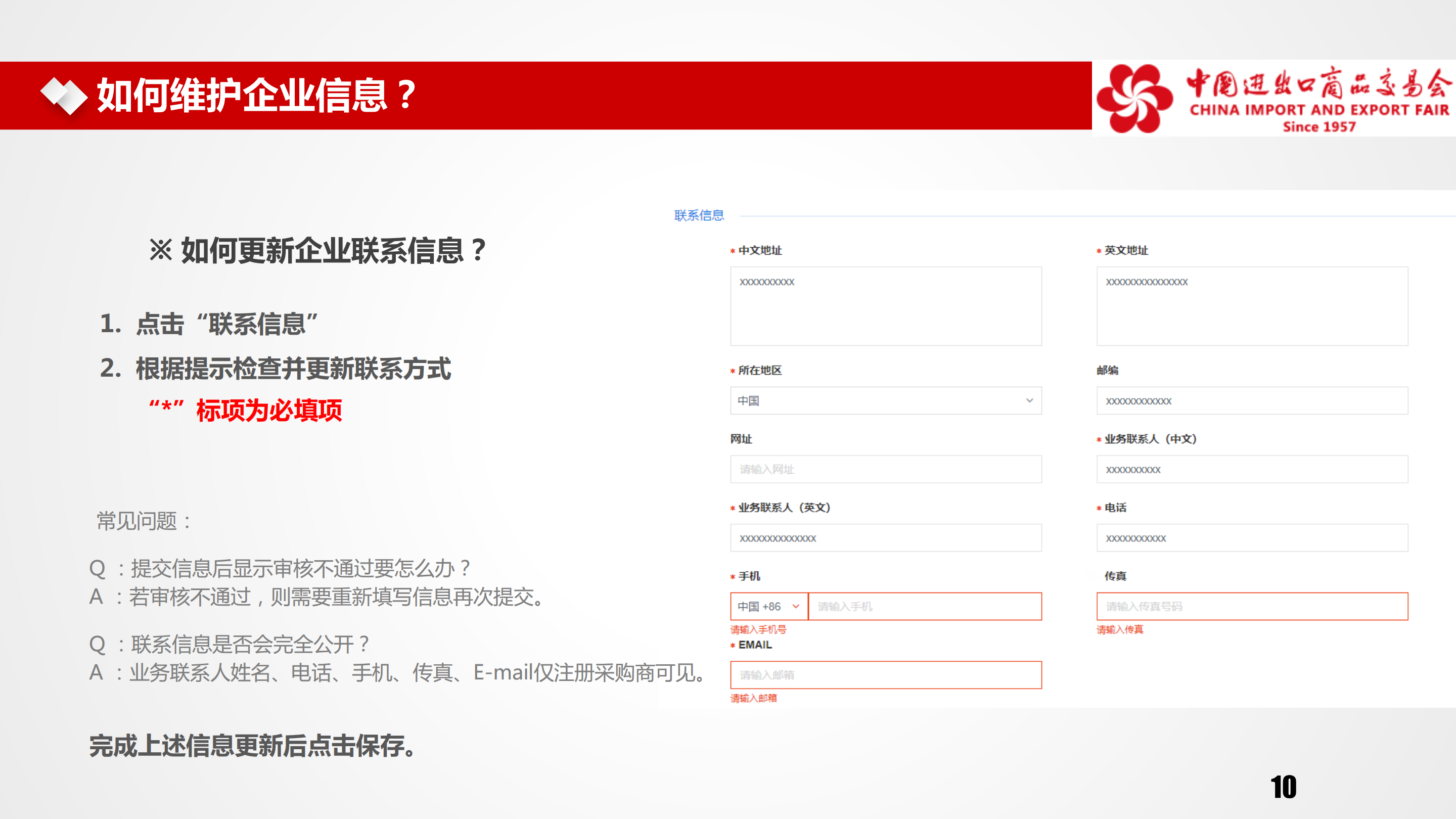The width and height of the screenshot is (1456, 819).
Task: Click the red note “*”标项为必填项
Action: [x=245, y=411]
